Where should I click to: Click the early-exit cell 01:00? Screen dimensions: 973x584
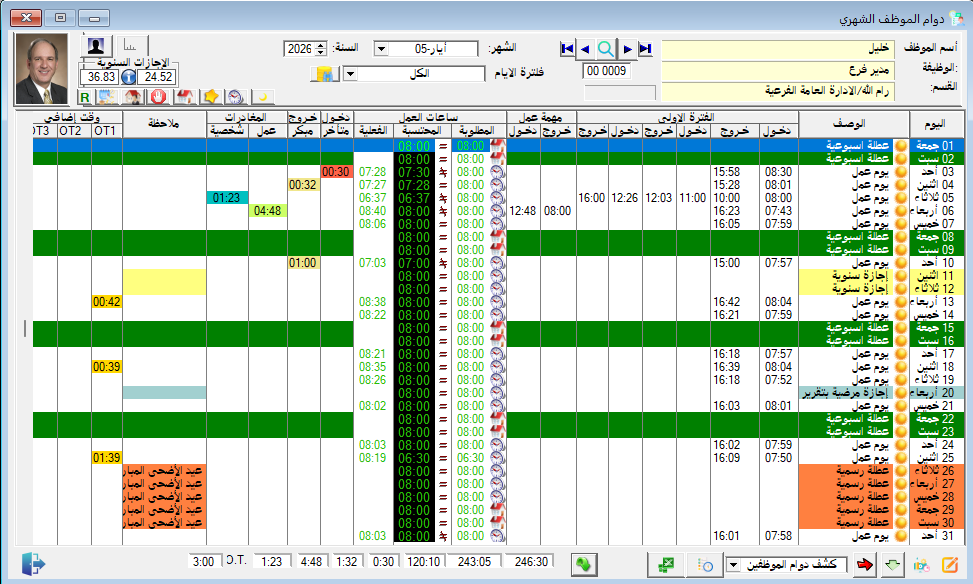pos(303,263)
